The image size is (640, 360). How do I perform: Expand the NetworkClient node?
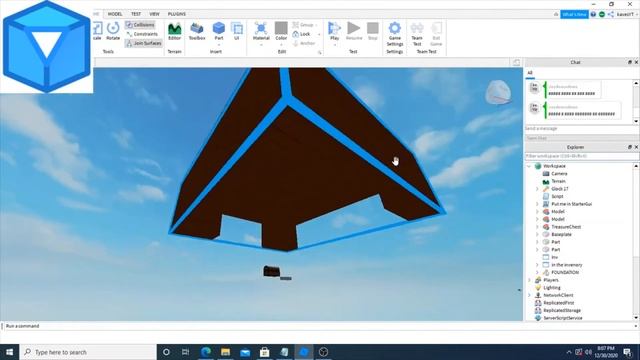(x=530, y=295)
